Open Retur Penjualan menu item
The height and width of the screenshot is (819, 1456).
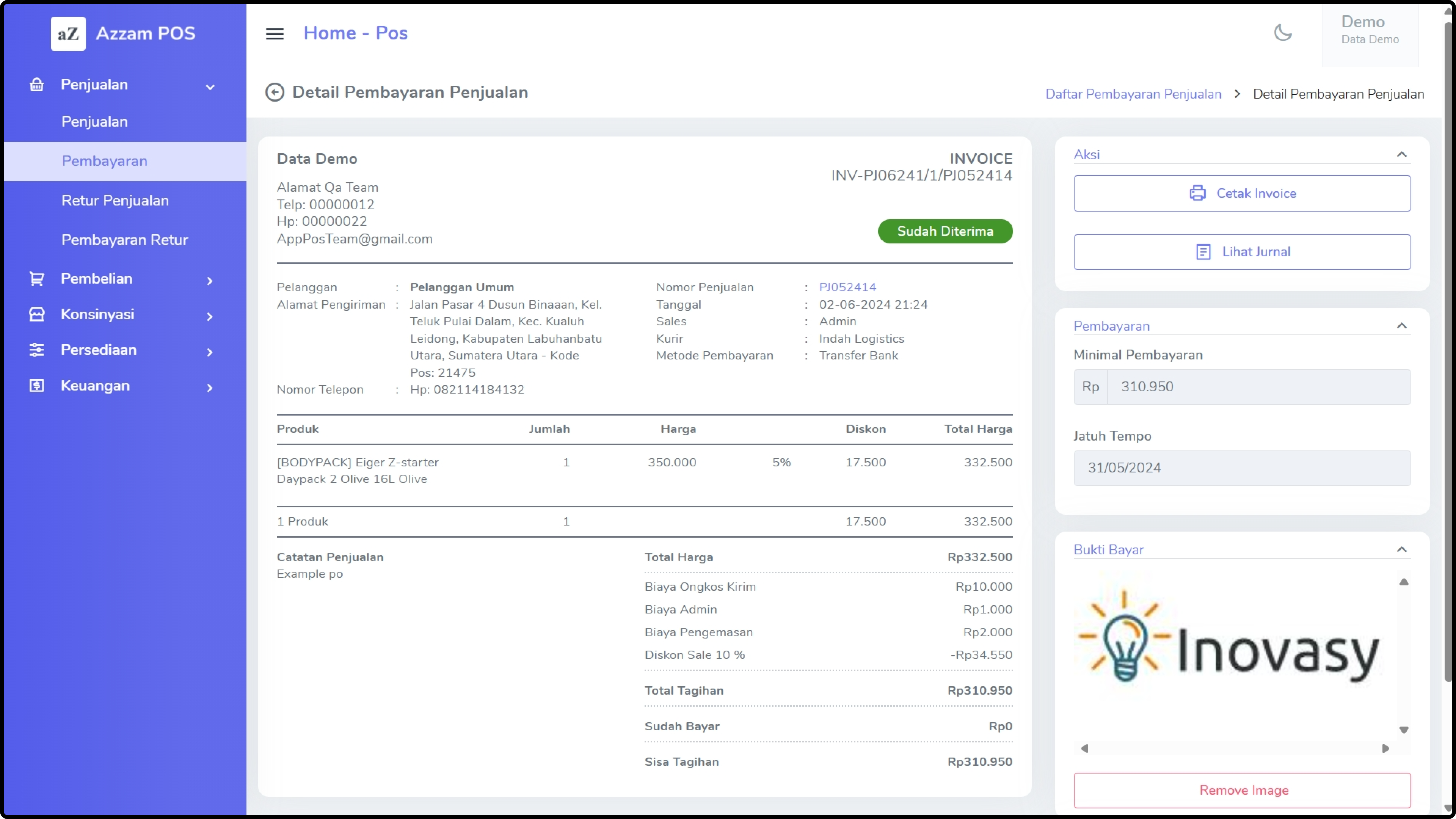(x=115, y=200)
